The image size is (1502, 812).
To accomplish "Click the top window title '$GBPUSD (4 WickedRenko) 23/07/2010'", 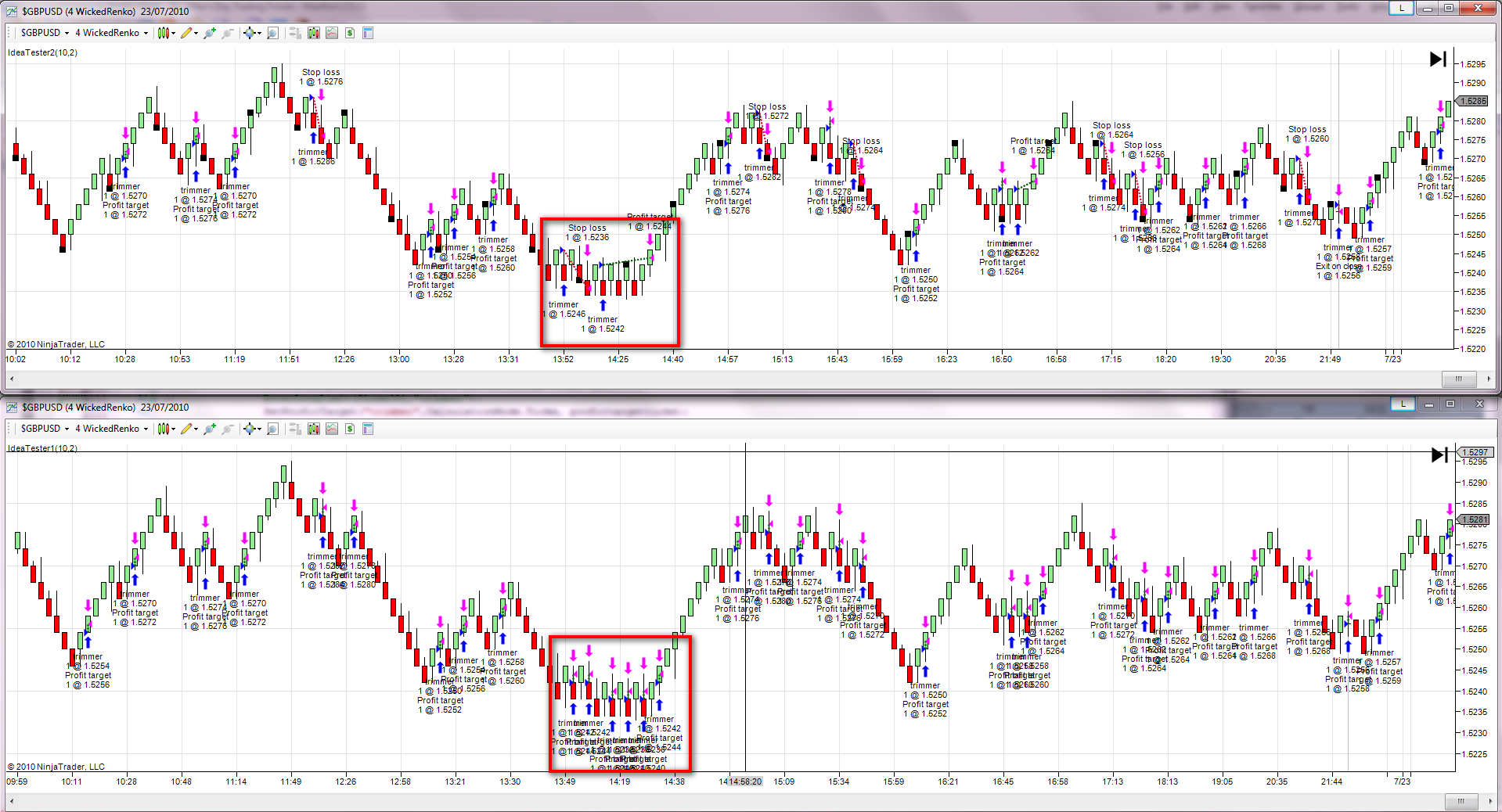I will [x=106, y=12].
